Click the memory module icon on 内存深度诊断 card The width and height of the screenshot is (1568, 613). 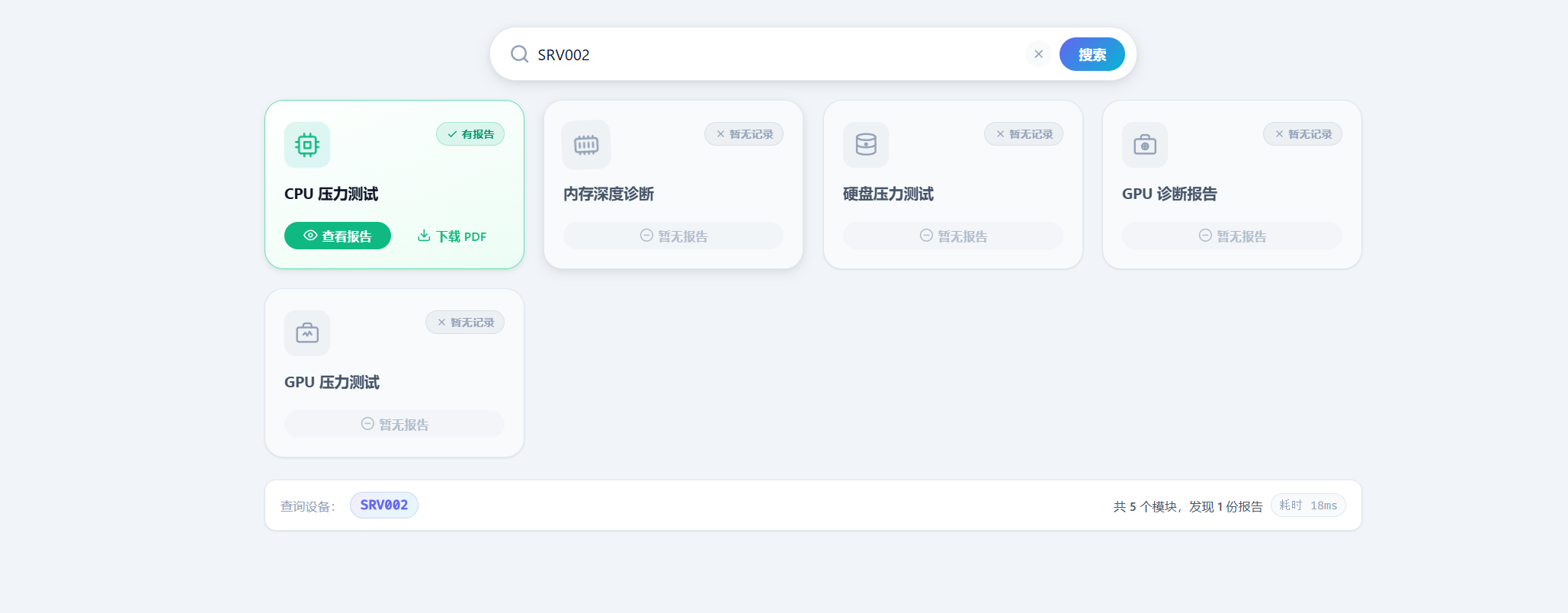click(586, 145)
